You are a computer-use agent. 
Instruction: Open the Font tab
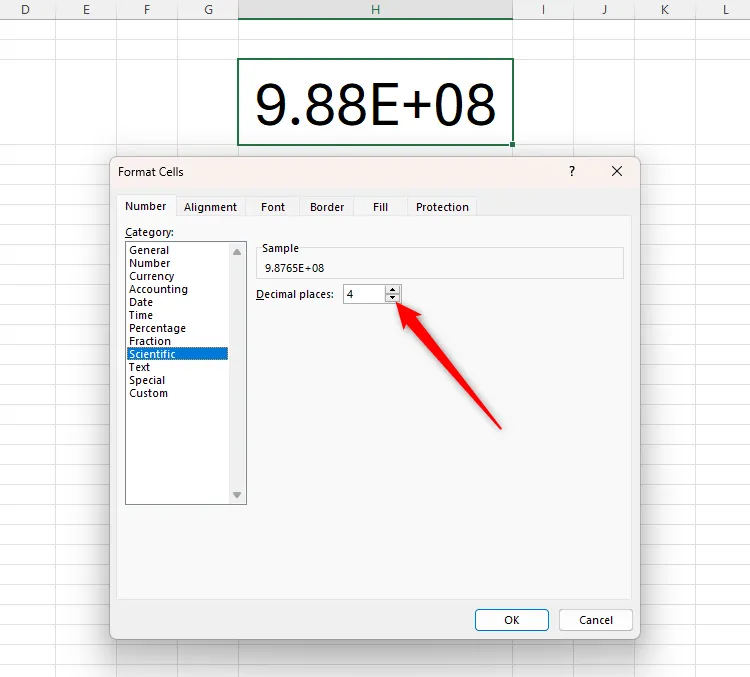(x=273, y=207)
